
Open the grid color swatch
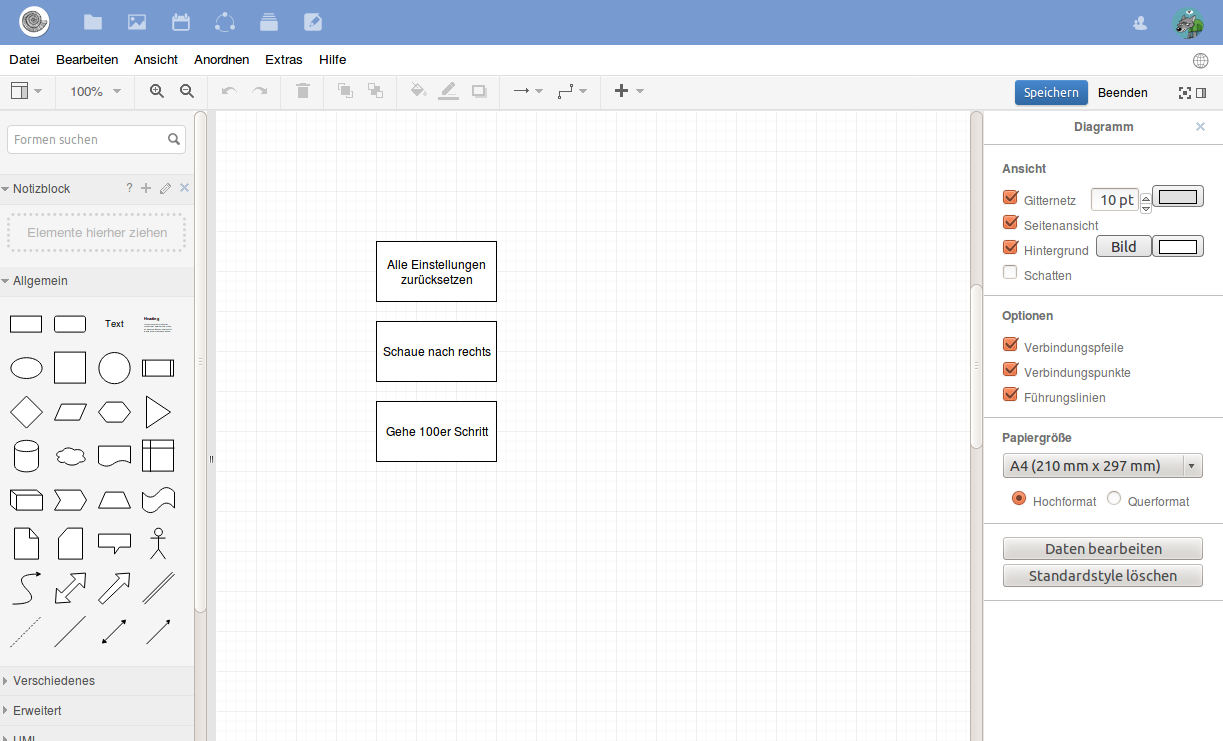(x=1178, y=197)
